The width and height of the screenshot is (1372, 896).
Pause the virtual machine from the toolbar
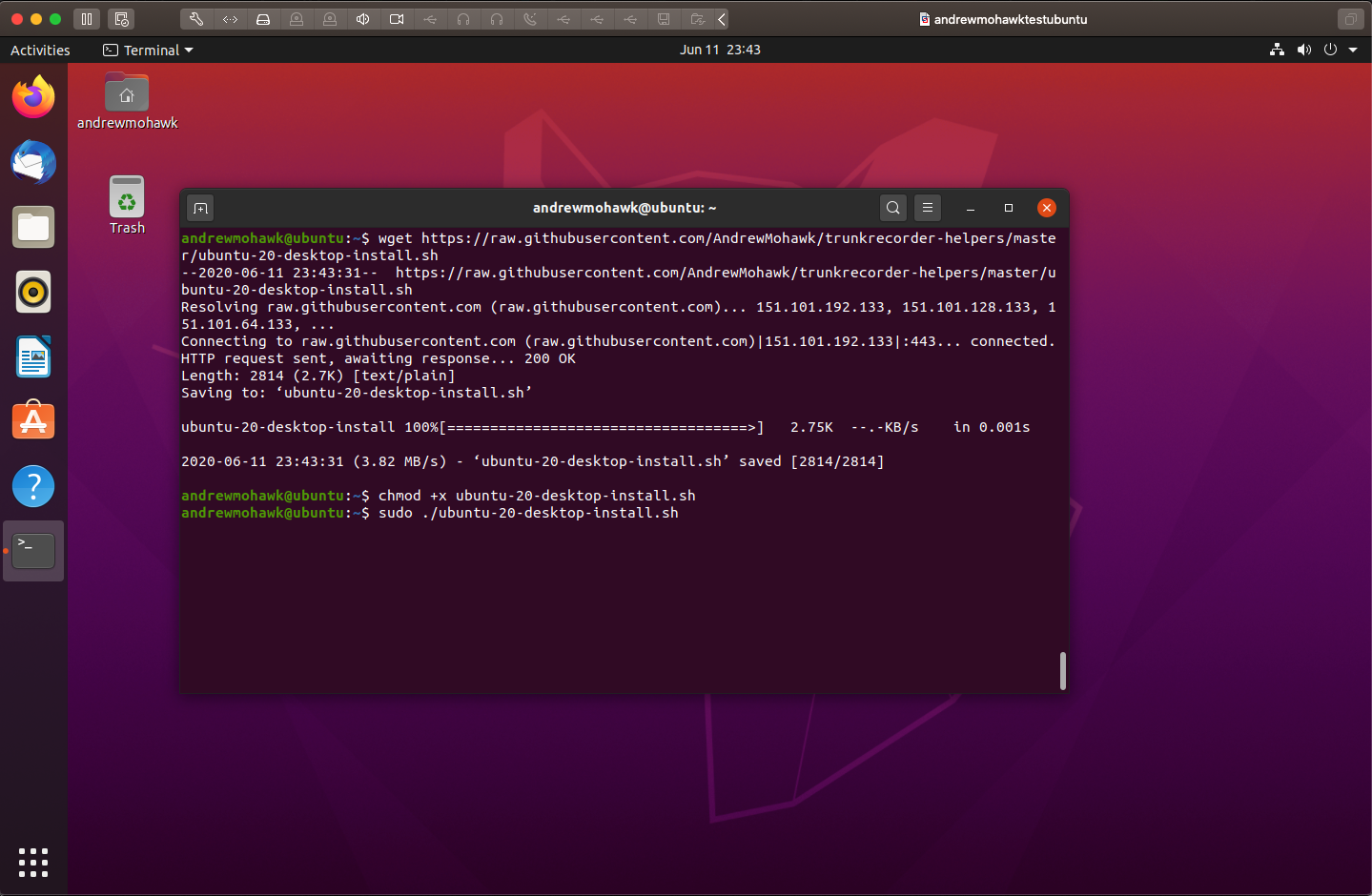(x=87, y=19)
